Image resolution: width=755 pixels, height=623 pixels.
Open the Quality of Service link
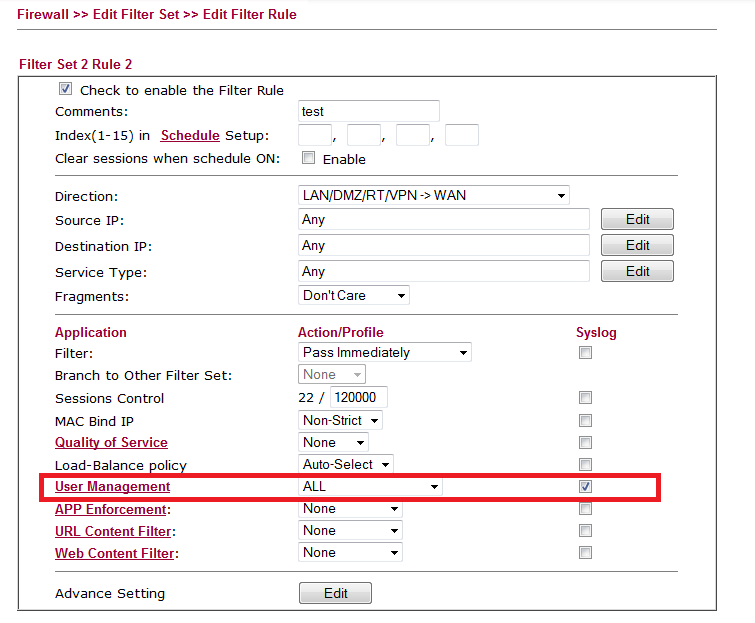[111, 442]
